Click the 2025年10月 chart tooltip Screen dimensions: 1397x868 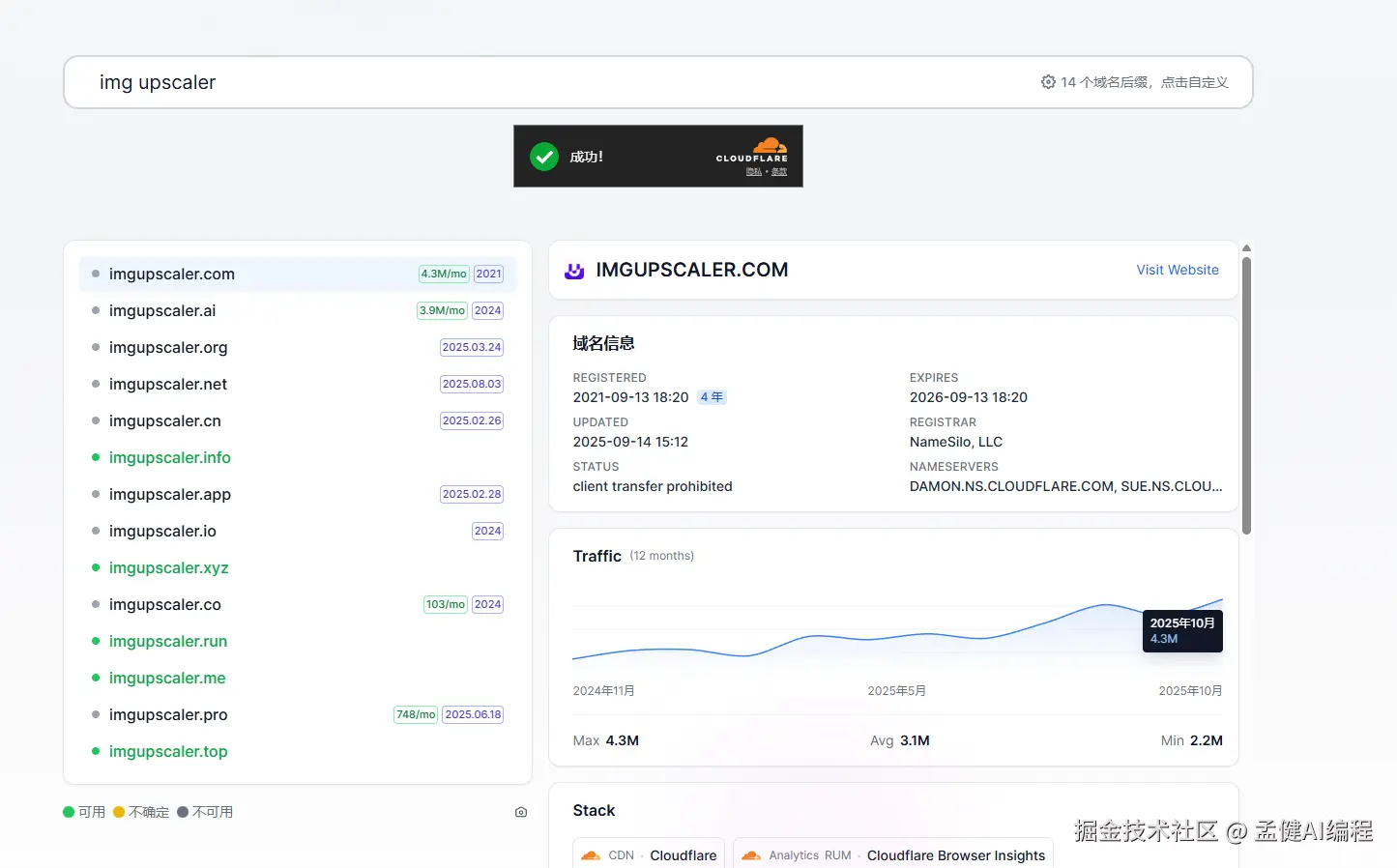(1182, 630)
